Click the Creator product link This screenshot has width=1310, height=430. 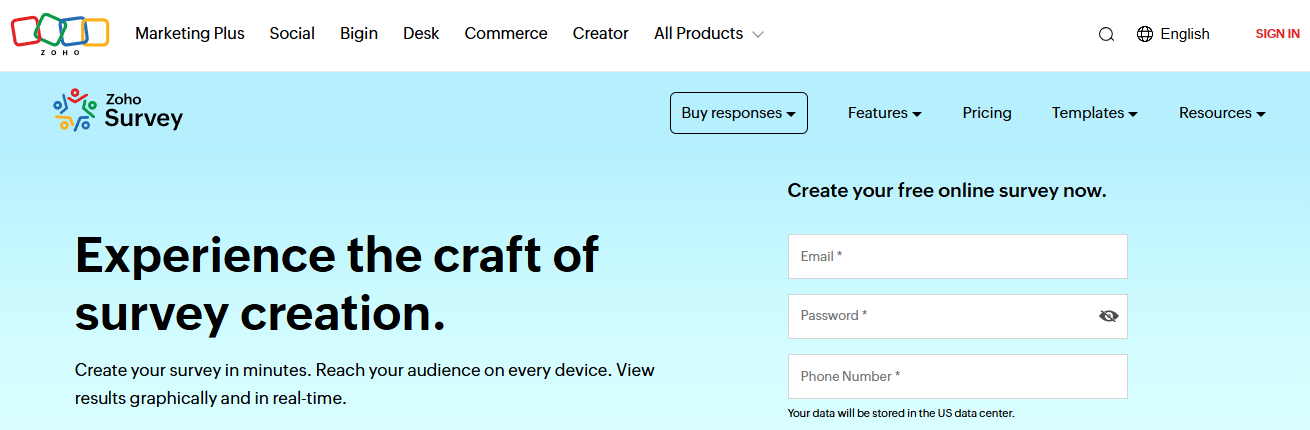pyautogui.click(x=600, y=34)
